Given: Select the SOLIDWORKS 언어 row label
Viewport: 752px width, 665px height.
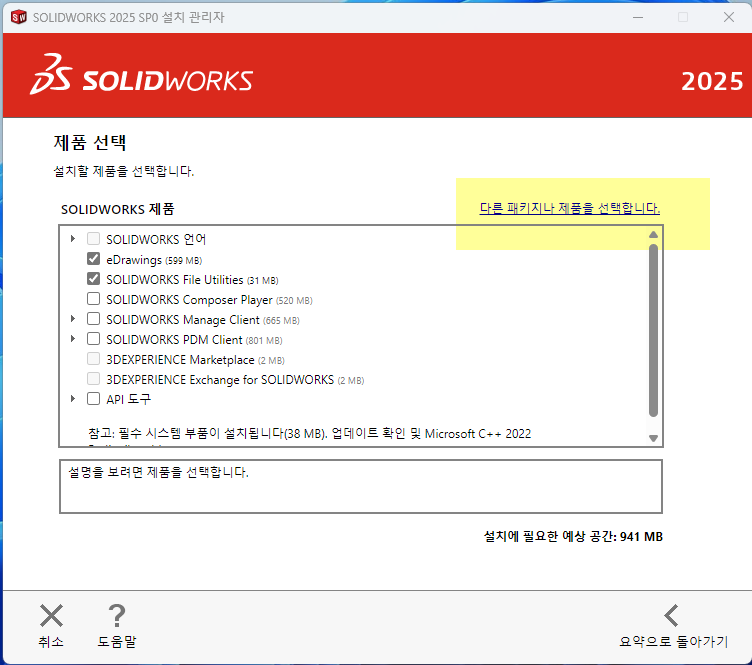Looking at the screenshot, I should click(x=156, y=239).
